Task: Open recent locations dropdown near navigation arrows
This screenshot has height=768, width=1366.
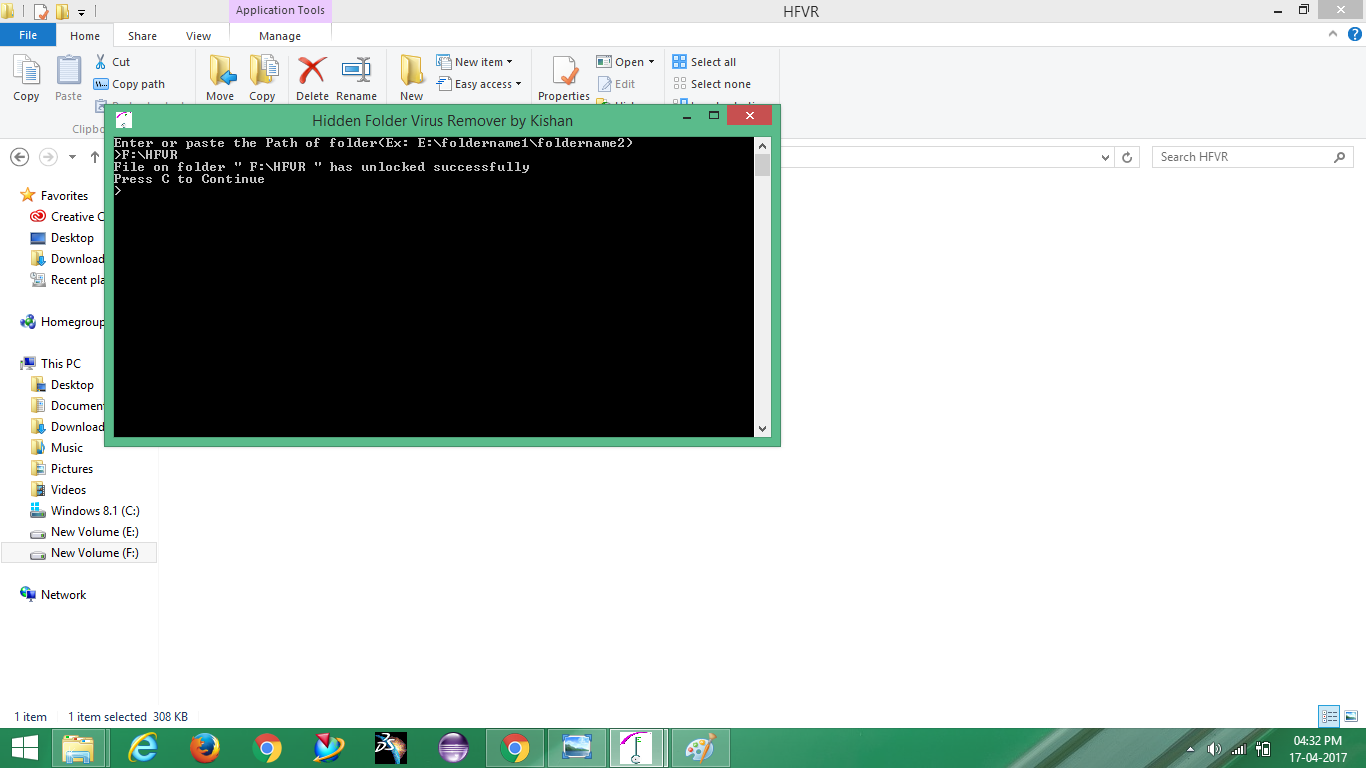Action: tap(72, 158)
